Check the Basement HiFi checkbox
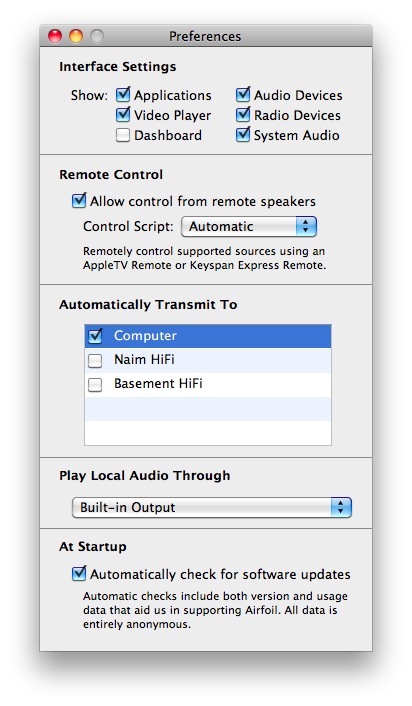This screenshot has width=412, height=706. (95, 385)
